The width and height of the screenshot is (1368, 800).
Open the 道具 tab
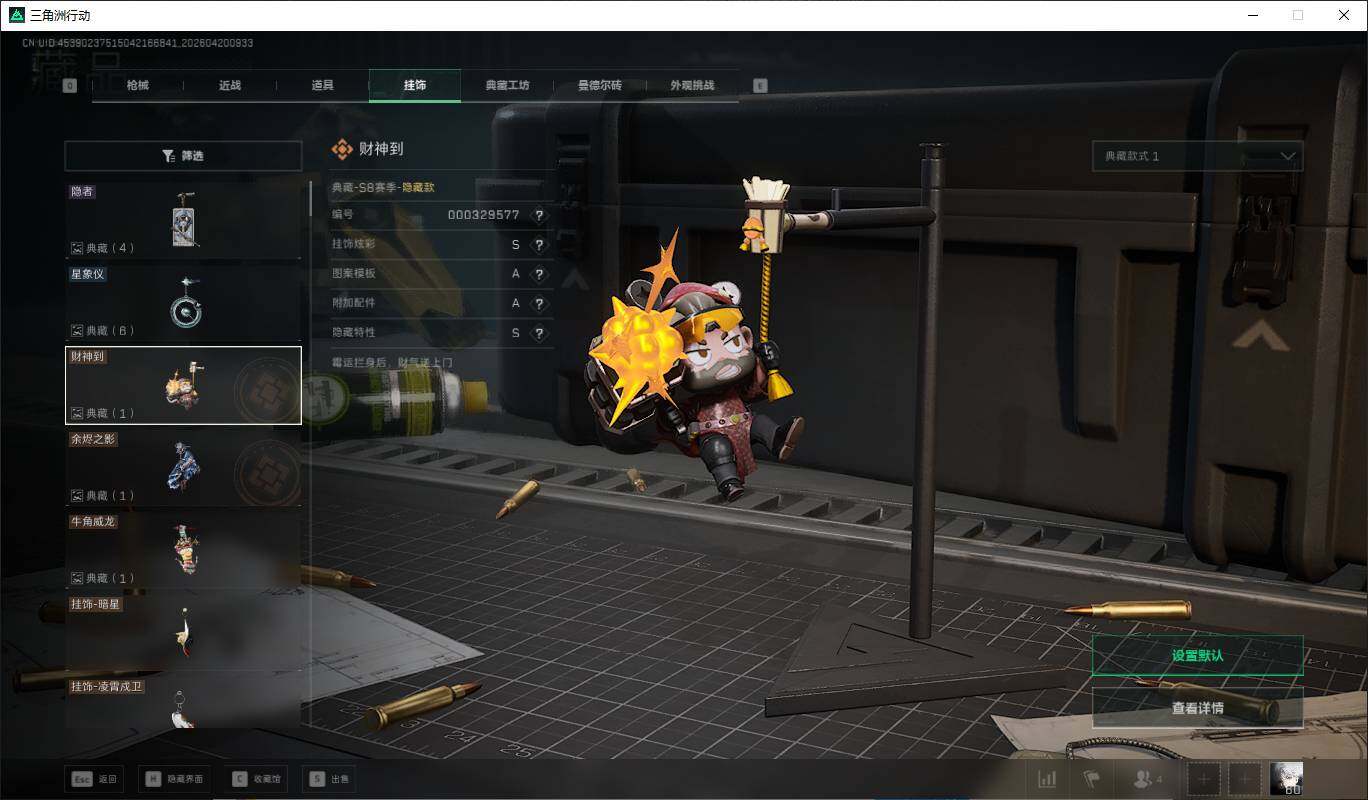click(x=322, y=86)
